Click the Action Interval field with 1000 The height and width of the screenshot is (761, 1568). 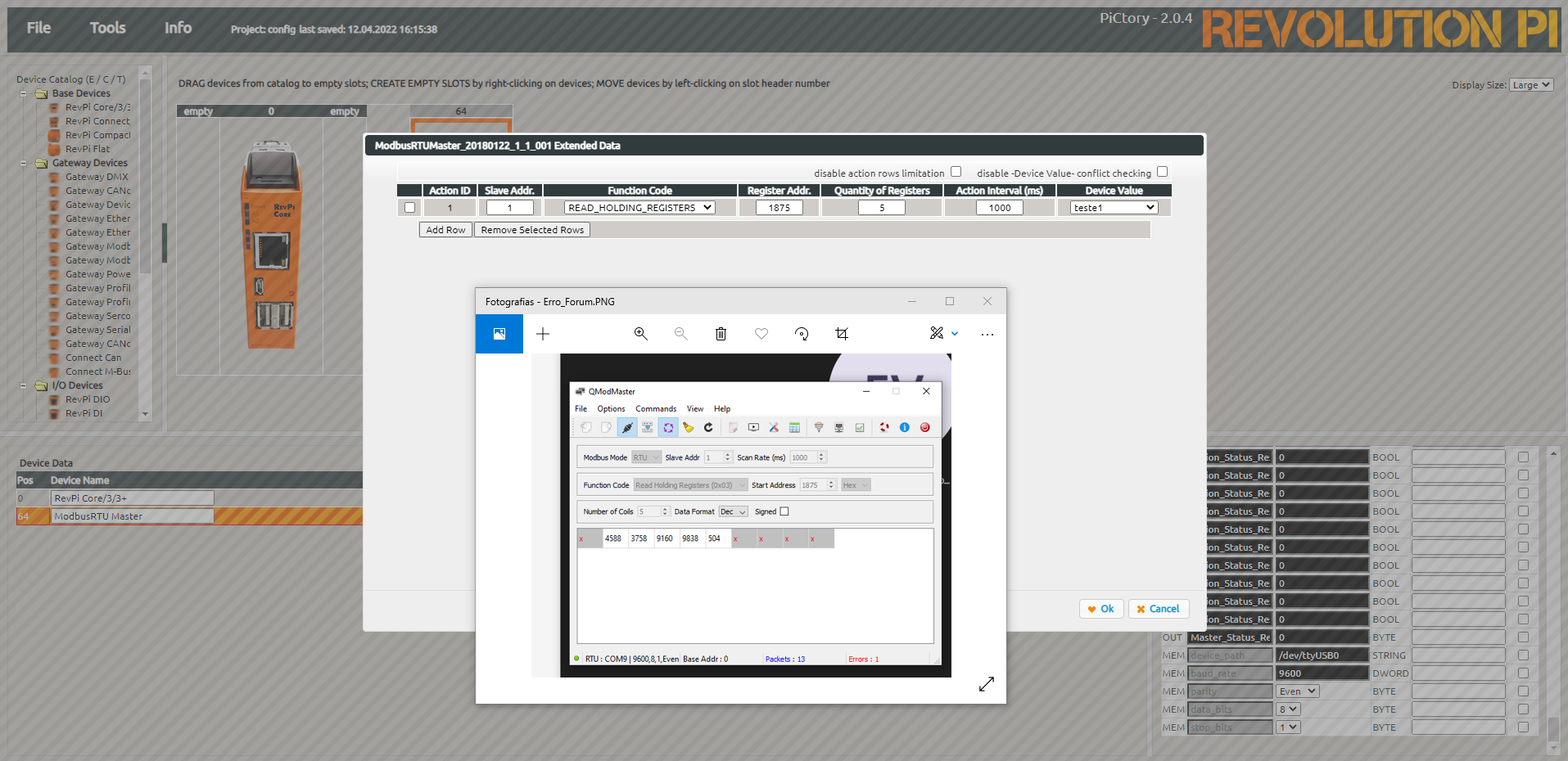[1000, 208]
